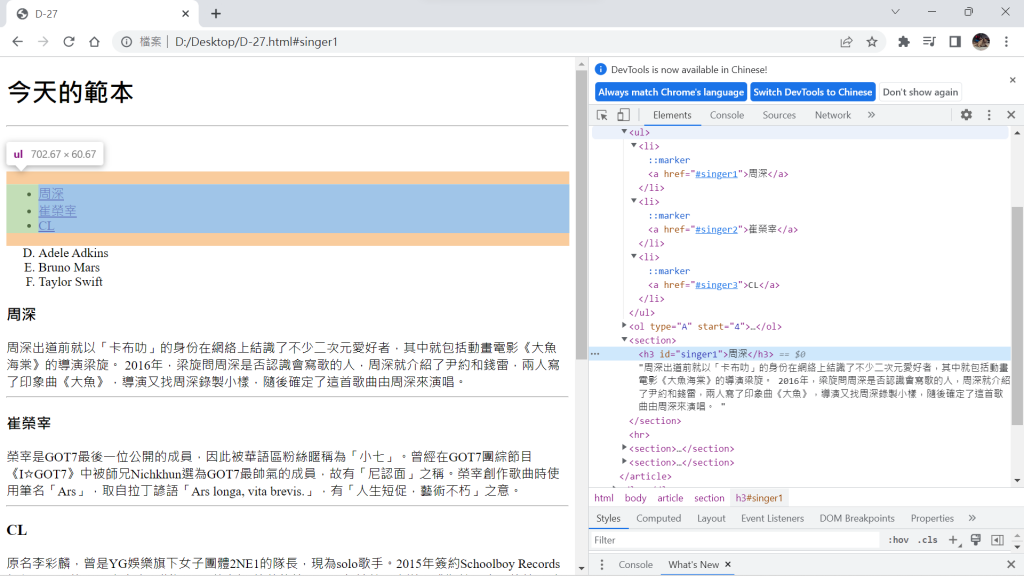
Task: Close the DevTools bottom drawer
Action: click(x=1011, y=564)
